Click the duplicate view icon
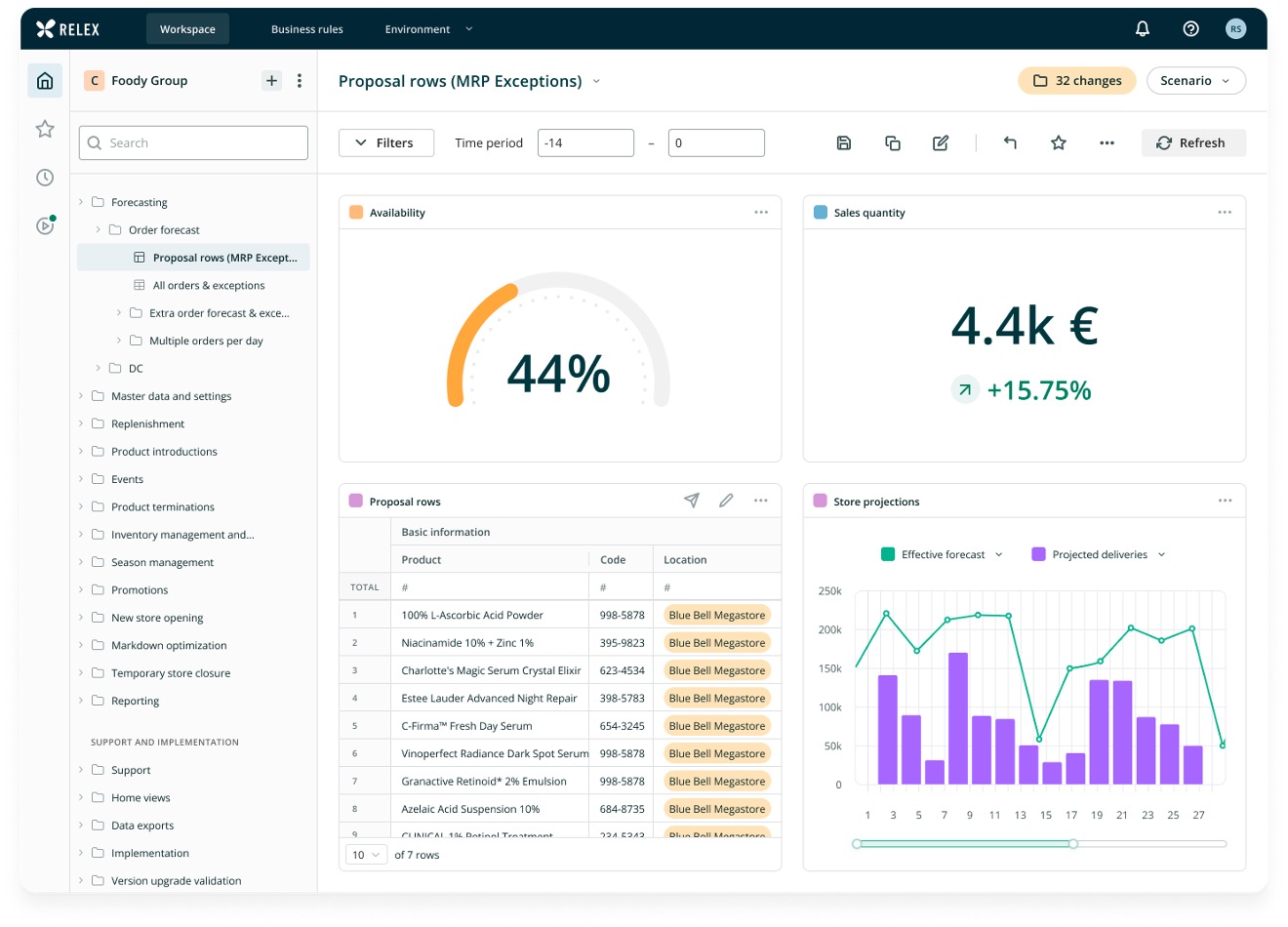The height and width of the screenshot is (927, 1288). 893,143
